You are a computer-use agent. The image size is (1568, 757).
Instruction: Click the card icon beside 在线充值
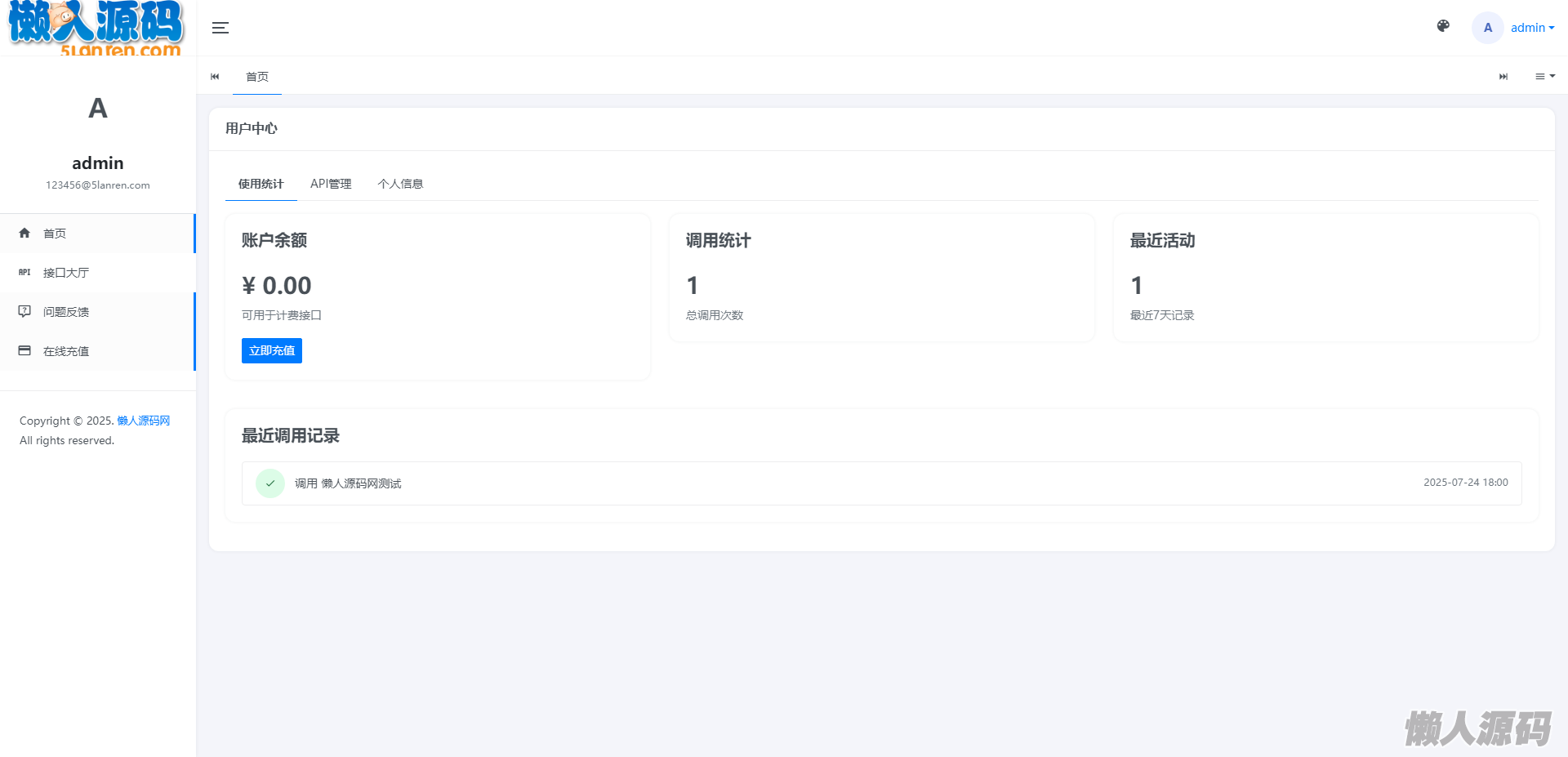(24, 350)
